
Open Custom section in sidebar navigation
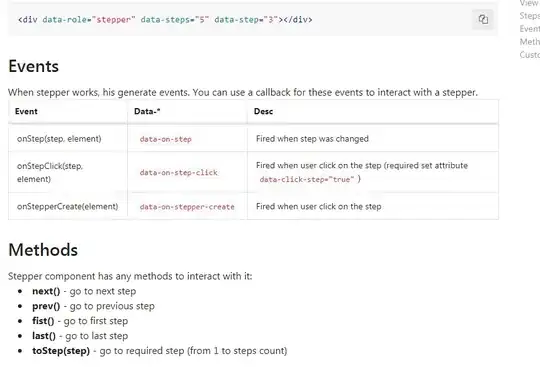530,55
